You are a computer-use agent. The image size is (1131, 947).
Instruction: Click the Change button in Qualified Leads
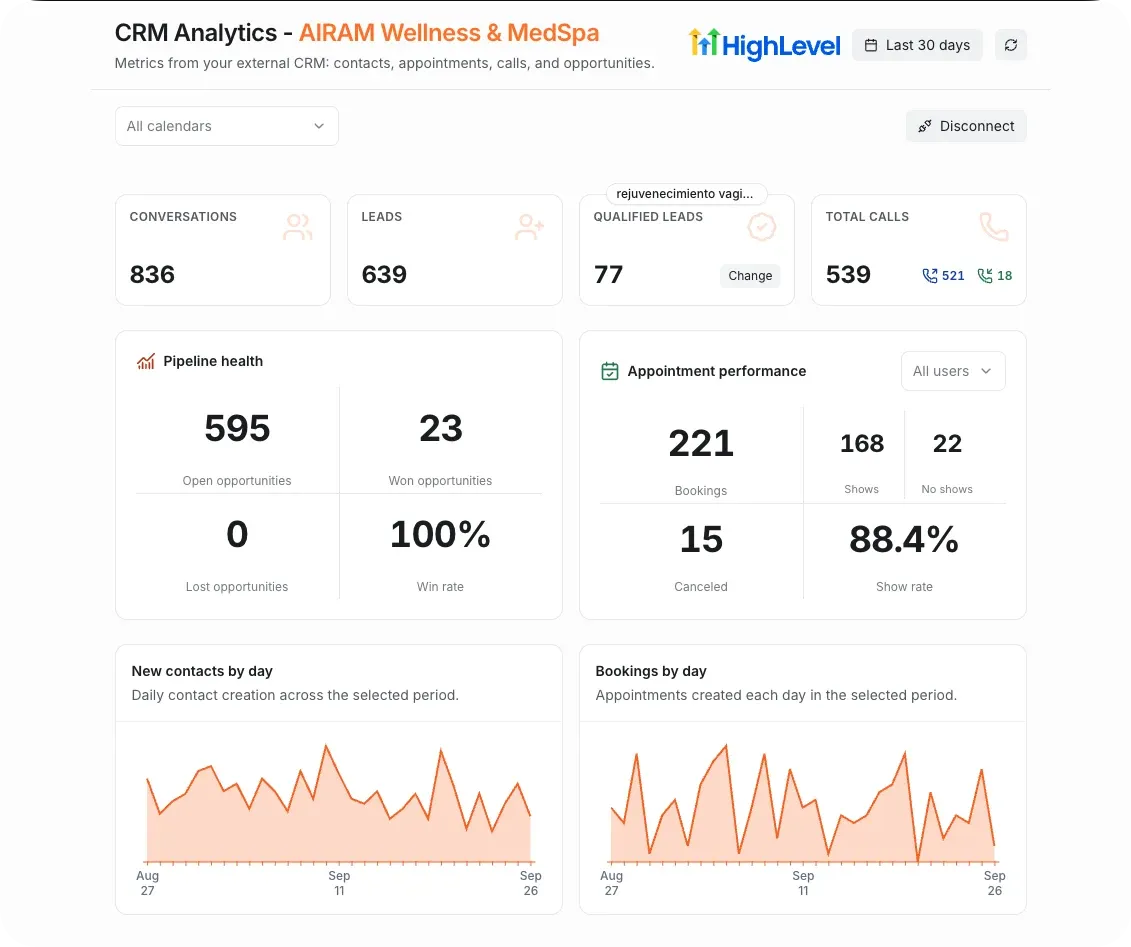[x=750, y=276]
